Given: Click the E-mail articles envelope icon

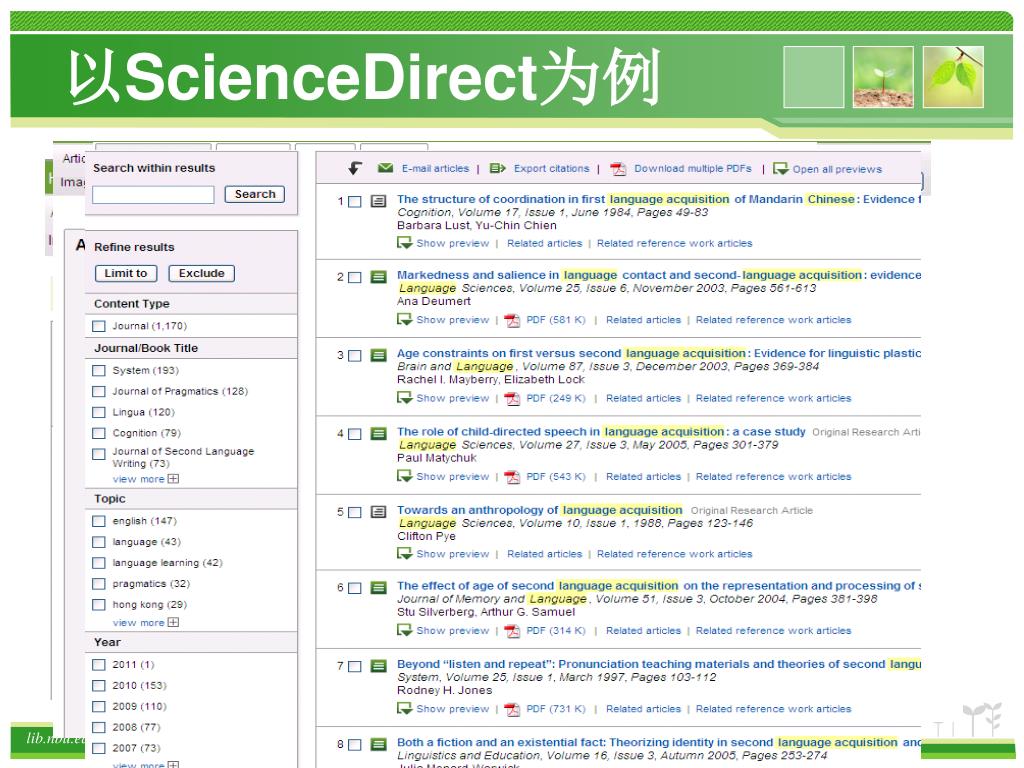Looking at the screenshot, I should (385, 168).
